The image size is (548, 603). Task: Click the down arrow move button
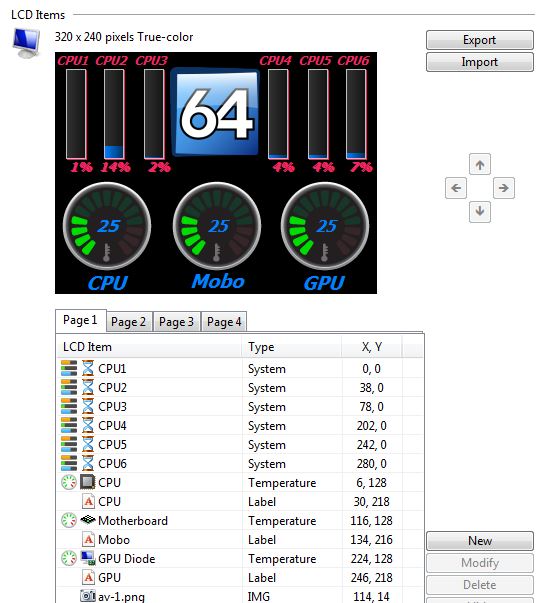coord(480,212)
